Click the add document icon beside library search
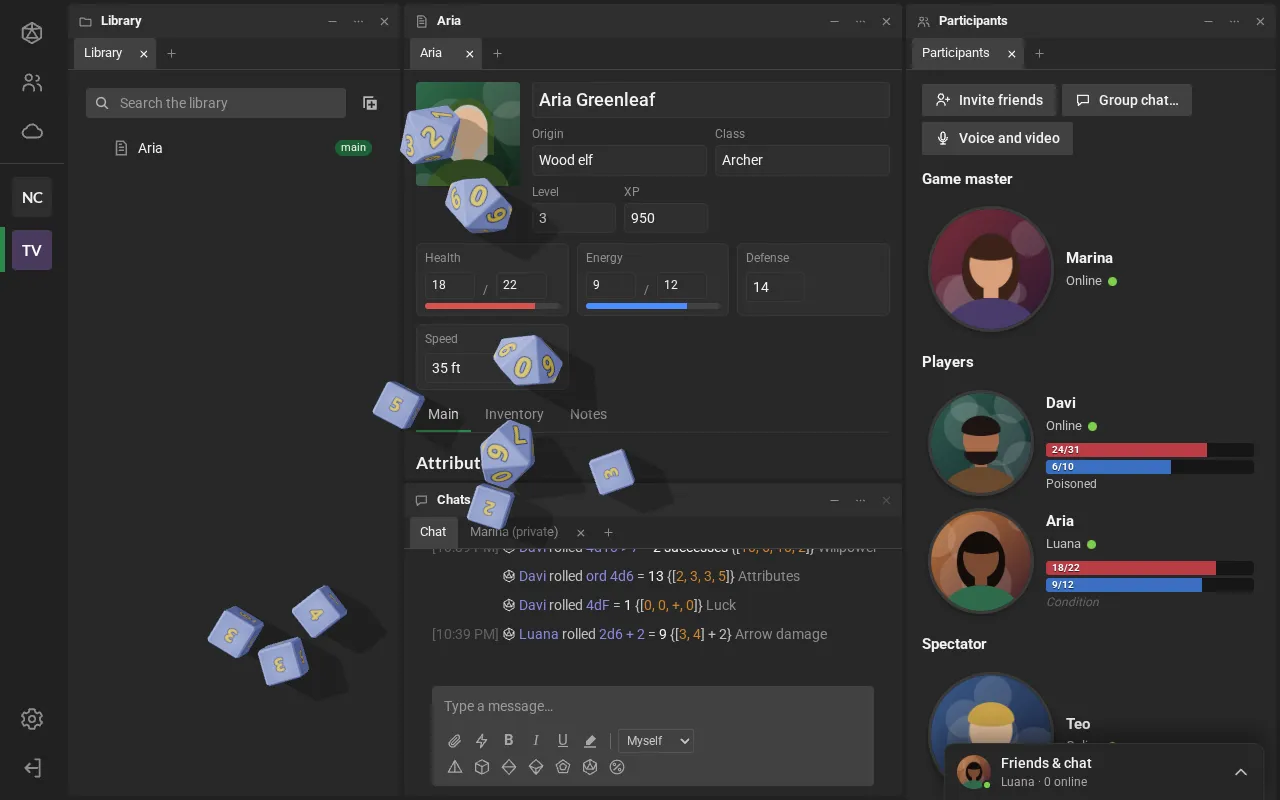The width and height of the screenshot is (1280, 800). [369, 103]
